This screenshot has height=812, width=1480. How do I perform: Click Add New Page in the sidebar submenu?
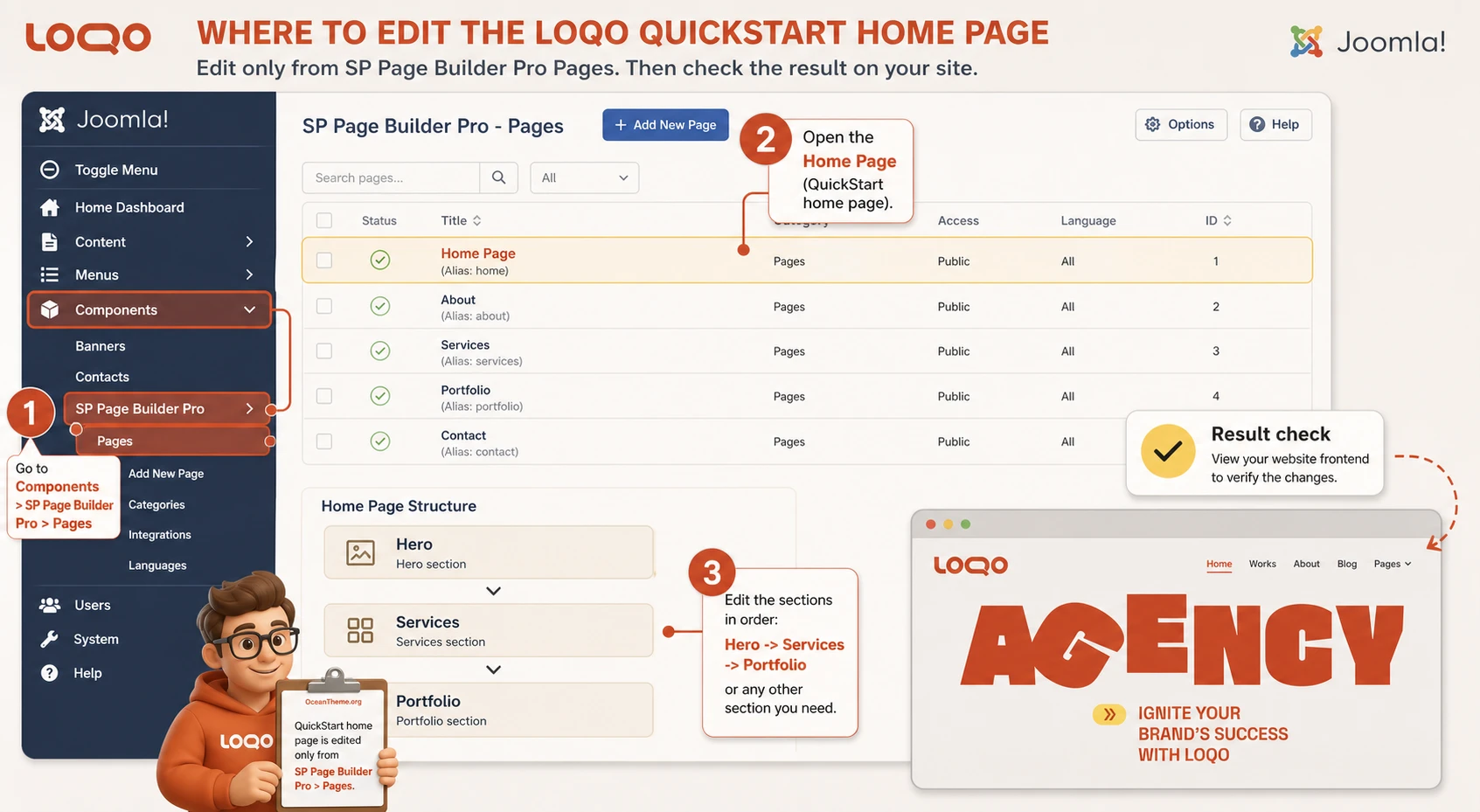tap(166, 473)
